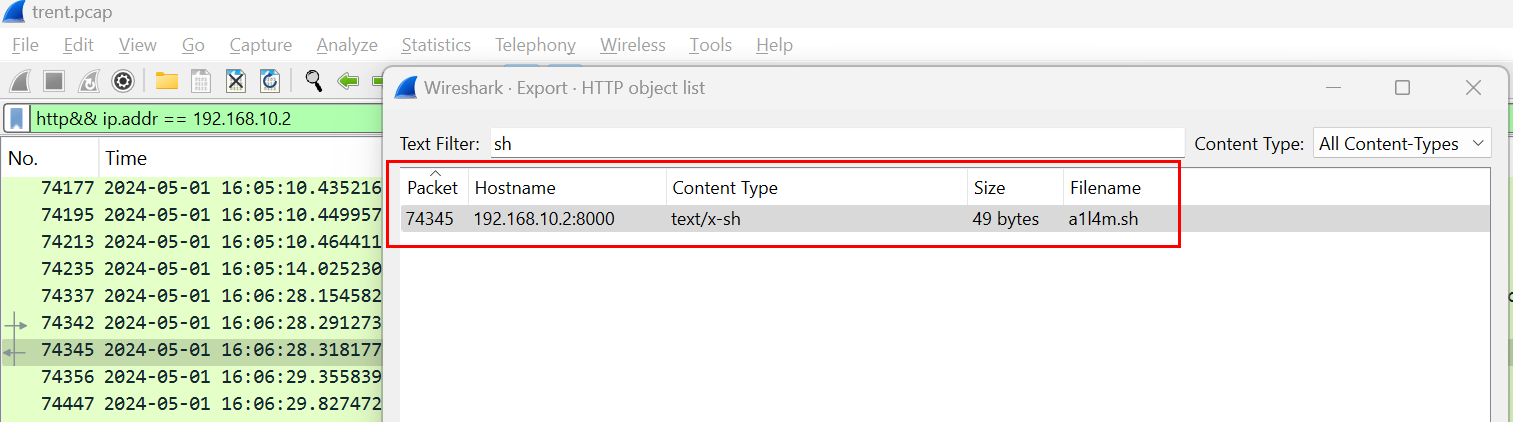The width and height of the screenshot is (1513, 422).
Task: Click the Stop capture square icon
Action: [x=54, y=80]
